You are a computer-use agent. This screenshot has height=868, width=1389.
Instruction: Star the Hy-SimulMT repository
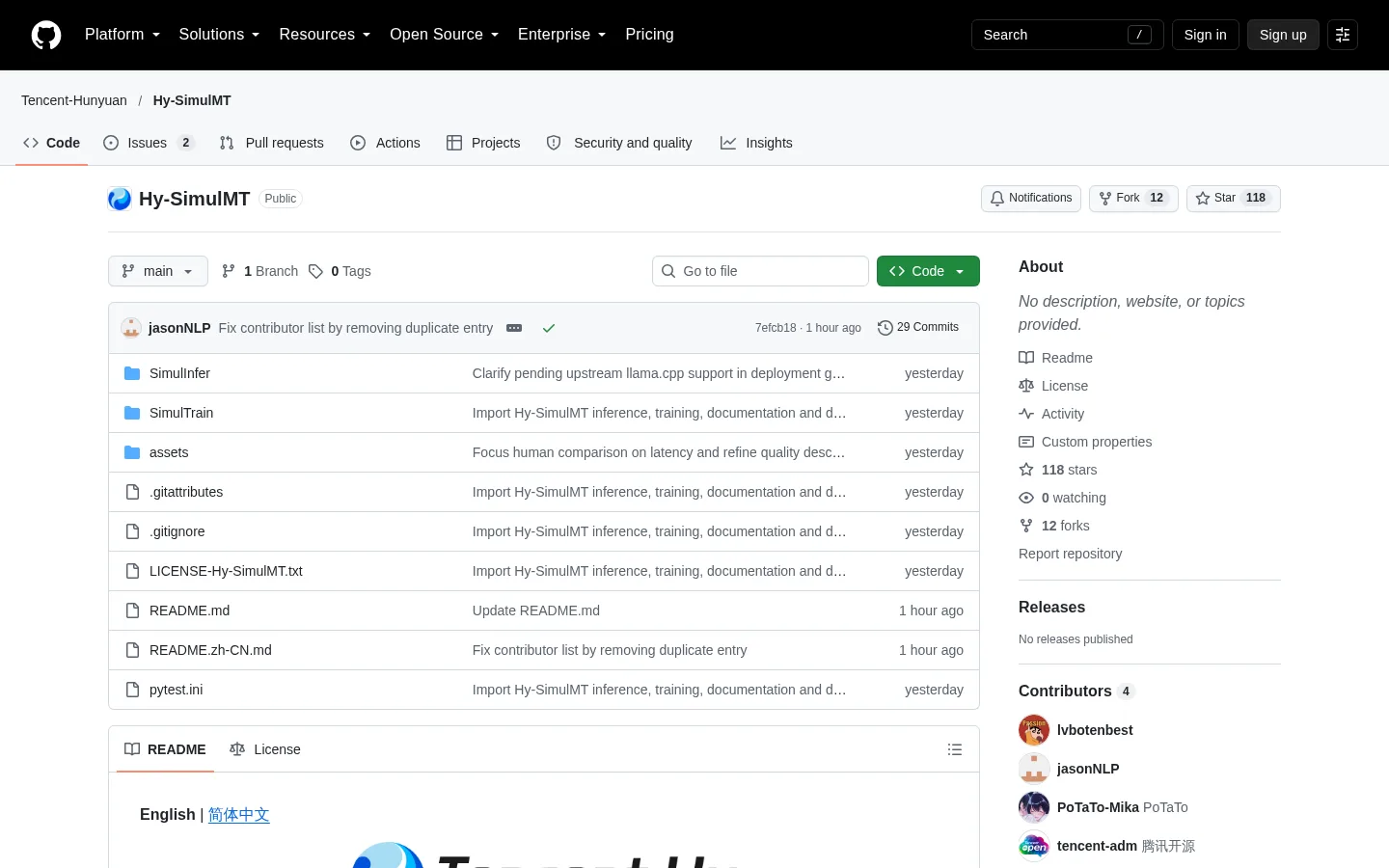pos(1233,199)
